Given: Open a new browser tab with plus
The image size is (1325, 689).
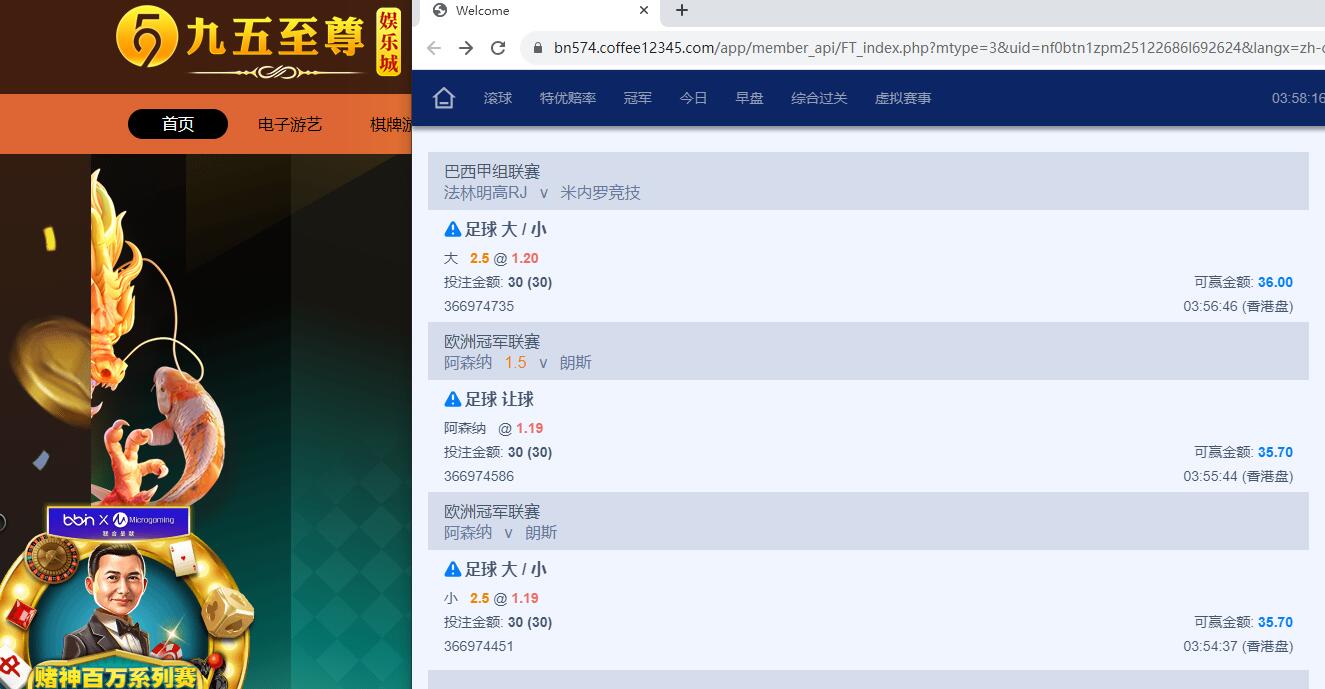Looking at the screenshot, I should (682, 10).
